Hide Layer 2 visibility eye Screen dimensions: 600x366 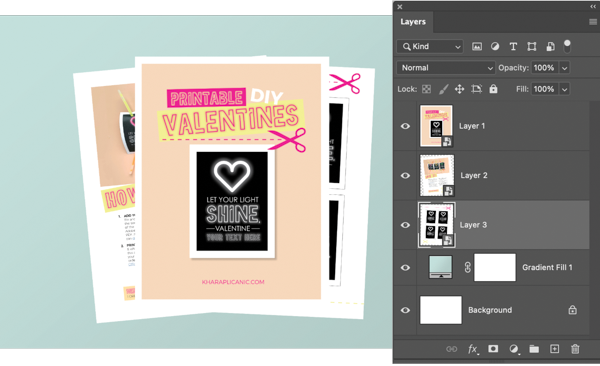[x=405, y=175]
